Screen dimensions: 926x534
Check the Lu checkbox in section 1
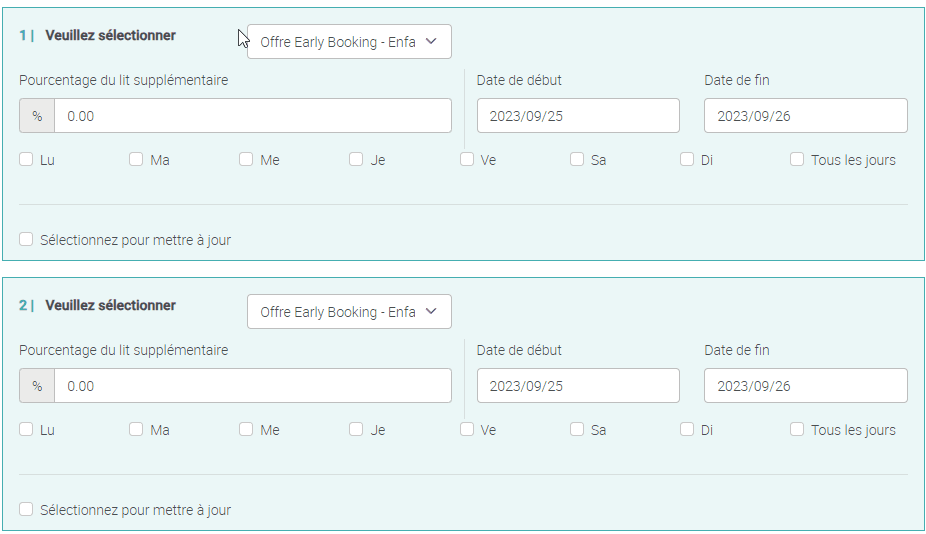point(26,159)
